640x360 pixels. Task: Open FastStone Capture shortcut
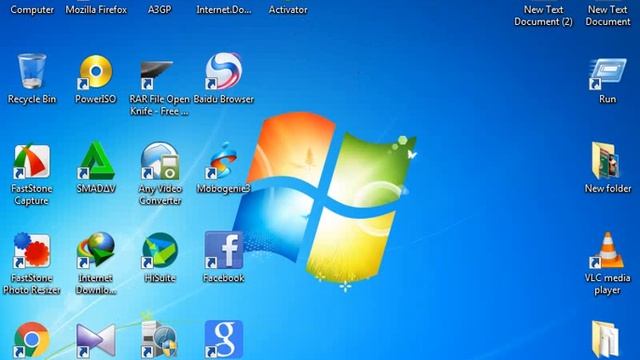[32, 162]
